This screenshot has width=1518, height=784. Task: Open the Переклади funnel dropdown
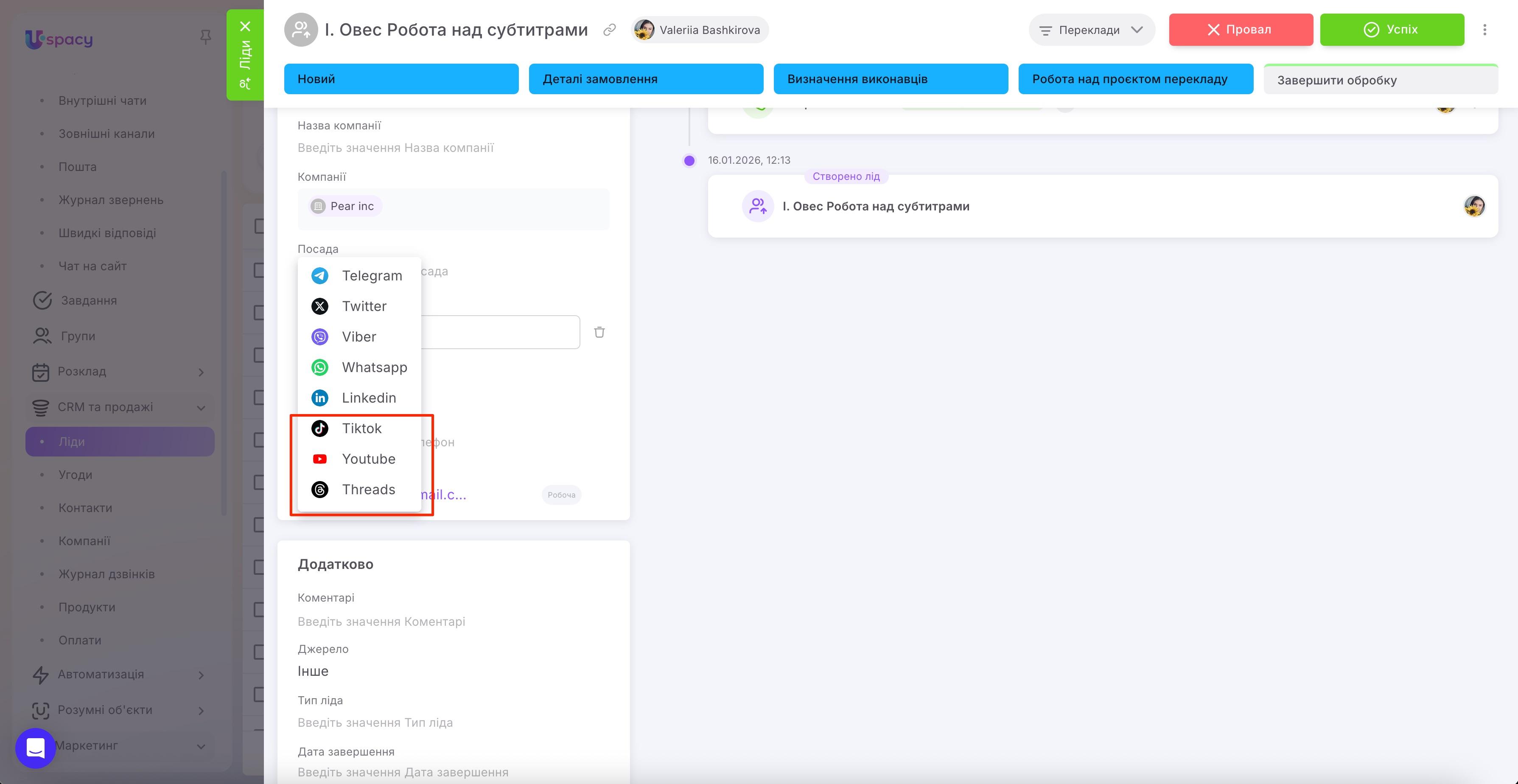click(x=1091, y=29)
